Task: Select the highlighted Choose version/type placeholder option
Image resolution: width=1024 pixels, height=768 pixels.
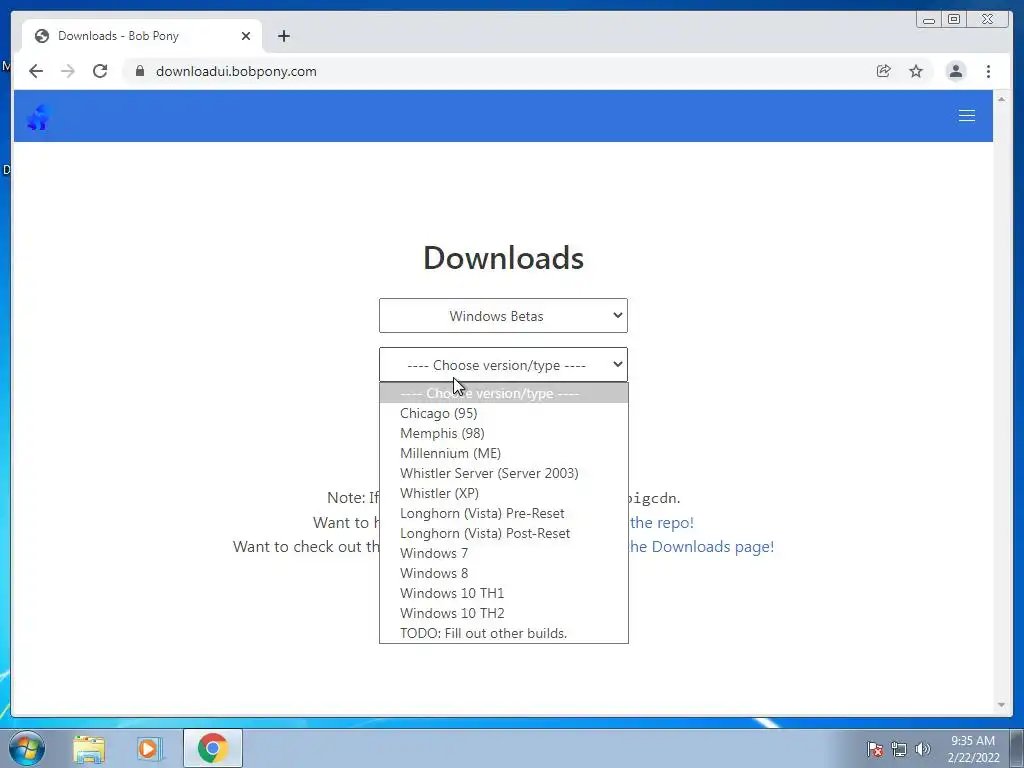Action: (504, 393)
